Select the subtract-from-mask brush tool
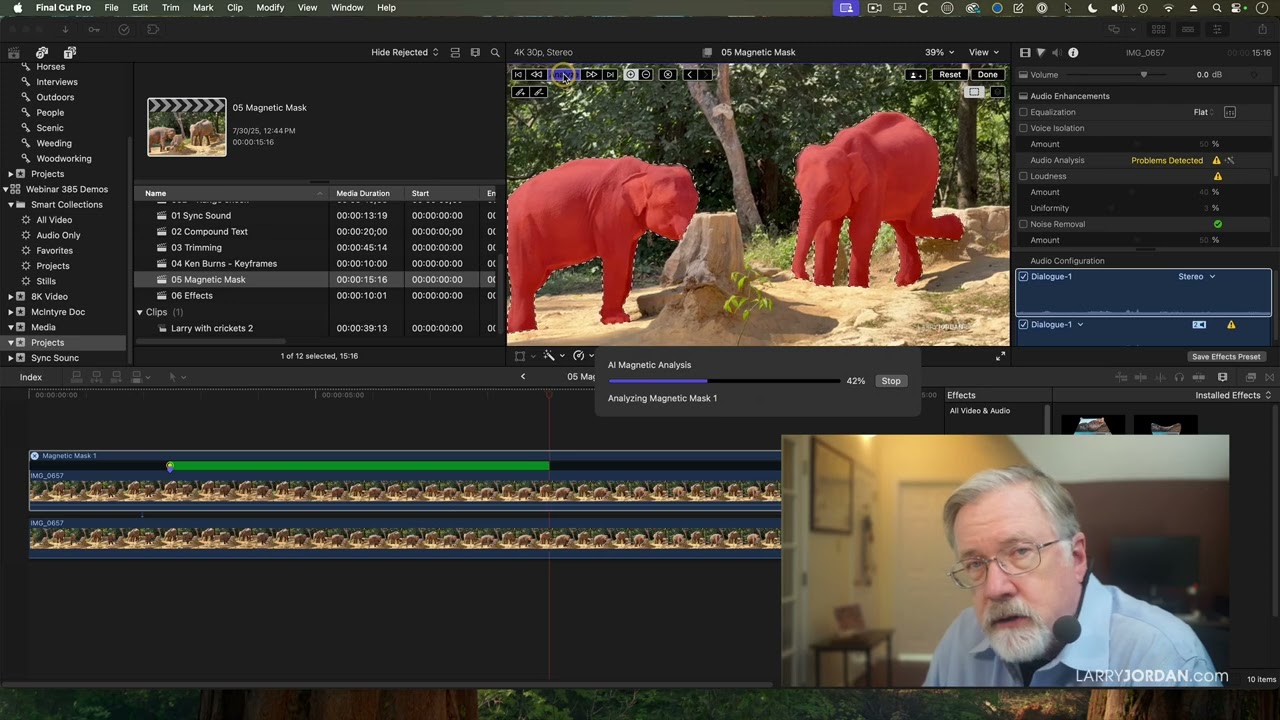 click(538, 92)
